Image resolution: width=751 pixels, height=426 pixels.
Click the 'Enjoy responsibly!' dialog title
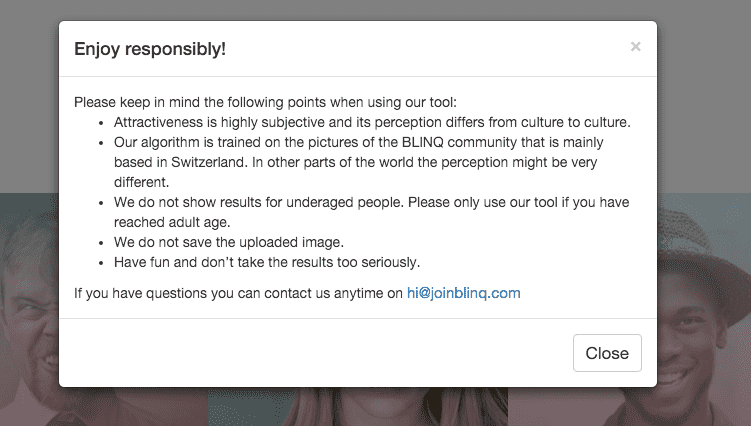point(150,48)
